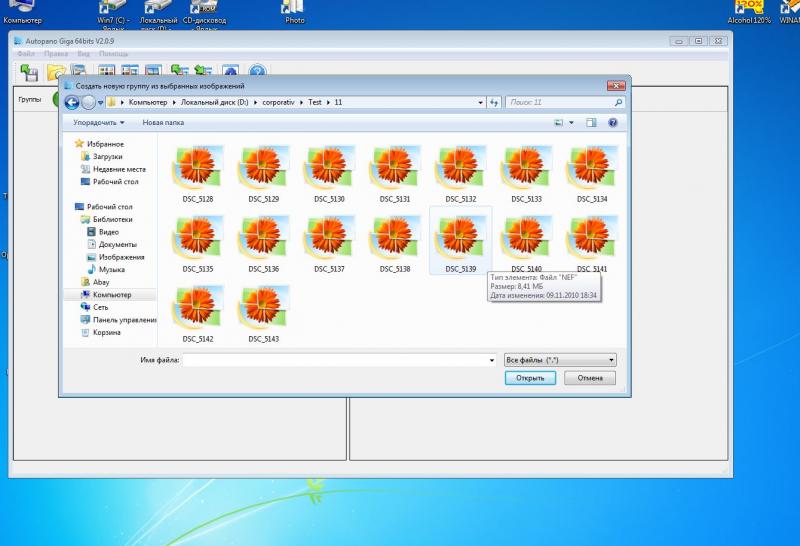Open Рабочий стол under Избранное
800x546 pixels.
(110, 182)
